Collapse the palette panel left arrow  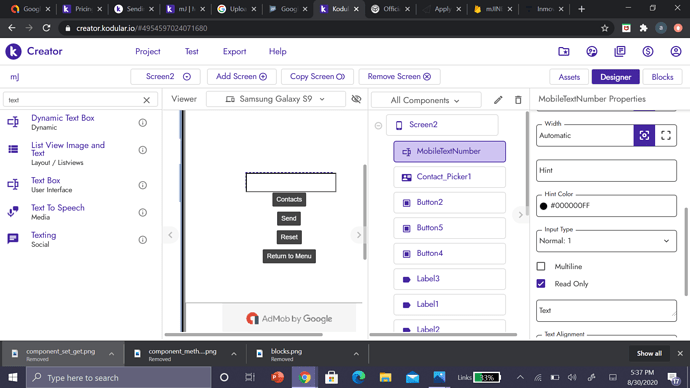point(170,235)
